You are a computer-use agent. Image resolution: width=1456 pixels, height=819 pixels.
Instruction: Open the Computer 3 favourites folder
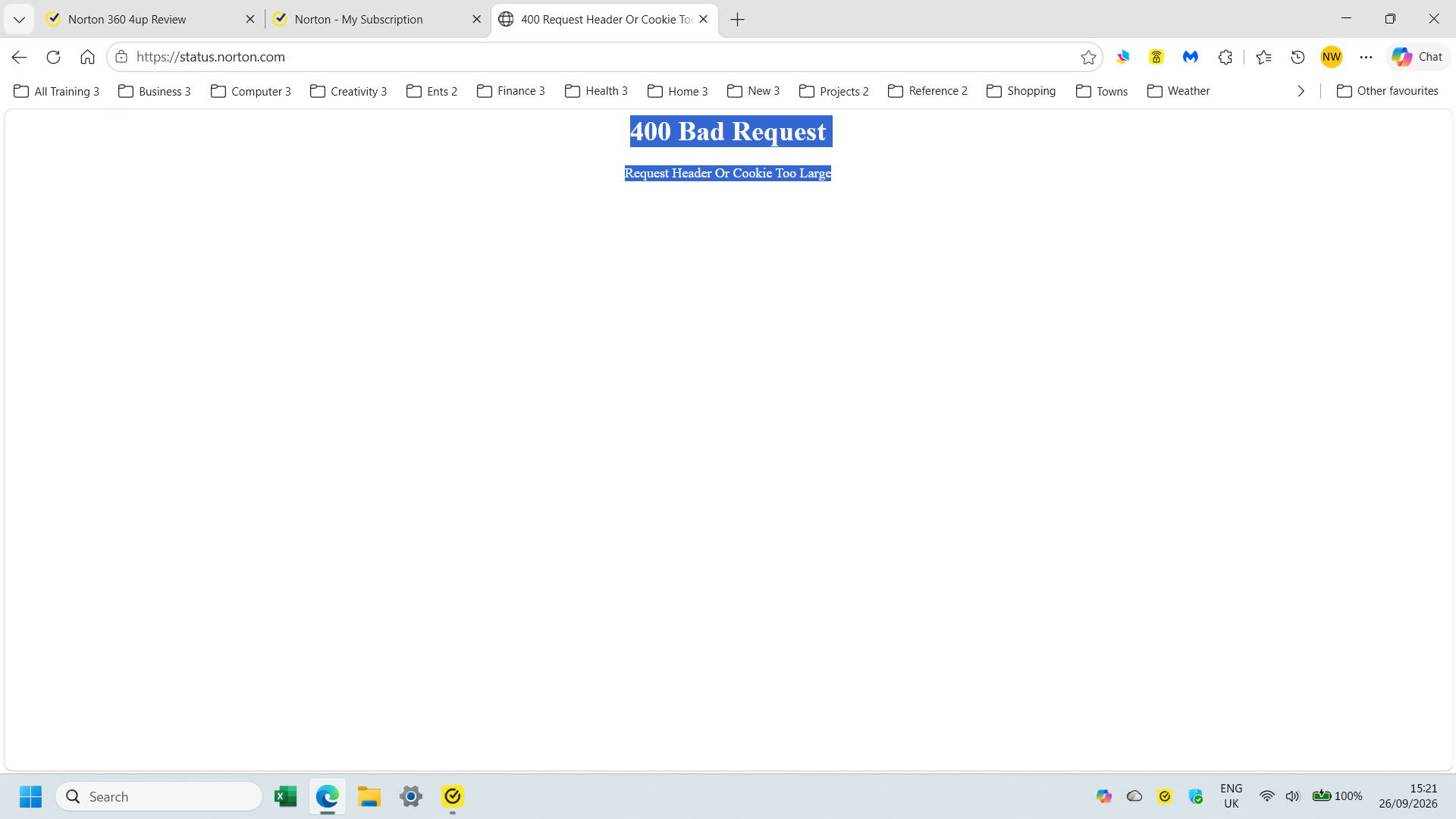click(251, 91)
